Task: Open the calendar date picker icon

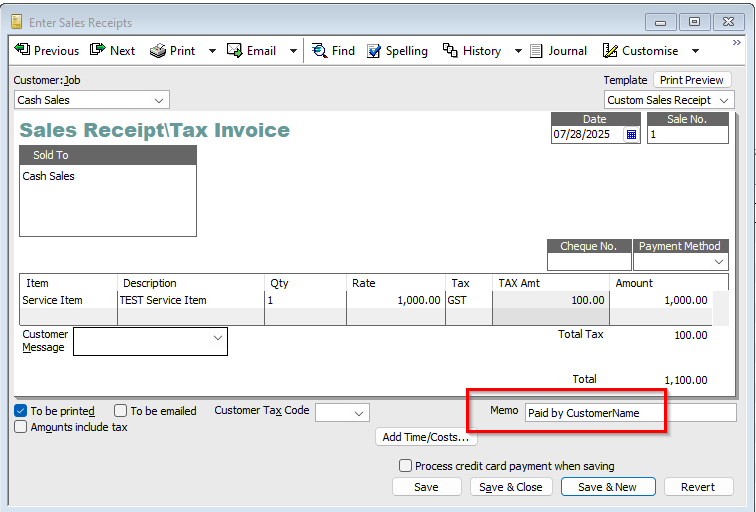Action: (x=631, y=135)
